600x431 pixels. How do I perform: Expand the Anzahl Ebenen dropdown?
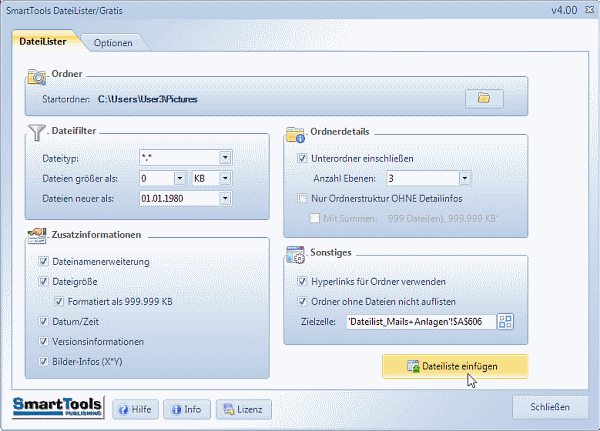(465, 178)
